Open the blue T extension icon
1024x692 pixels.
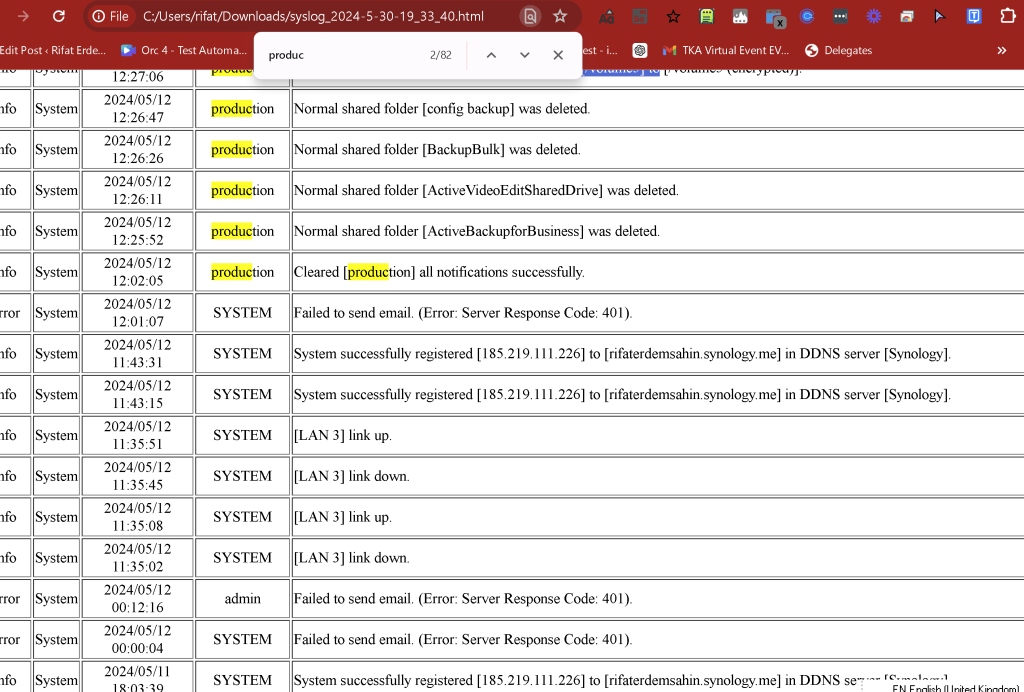tap(974, 16)
